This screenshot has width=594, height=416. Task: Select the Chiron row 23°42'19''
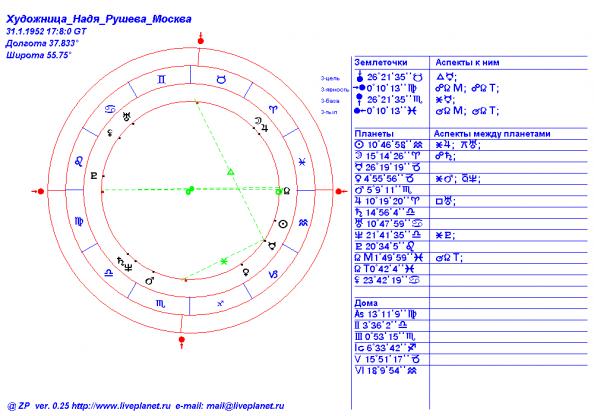(387, 280)
